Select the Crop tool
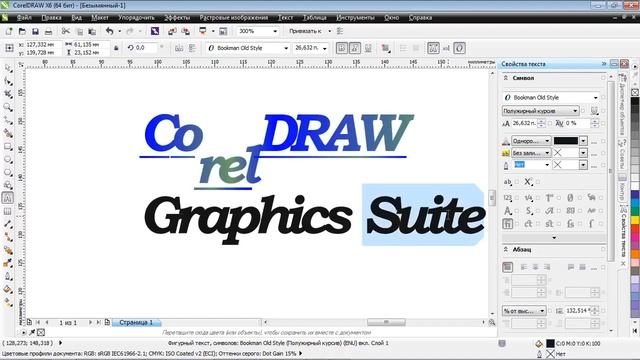 [8, 94]
